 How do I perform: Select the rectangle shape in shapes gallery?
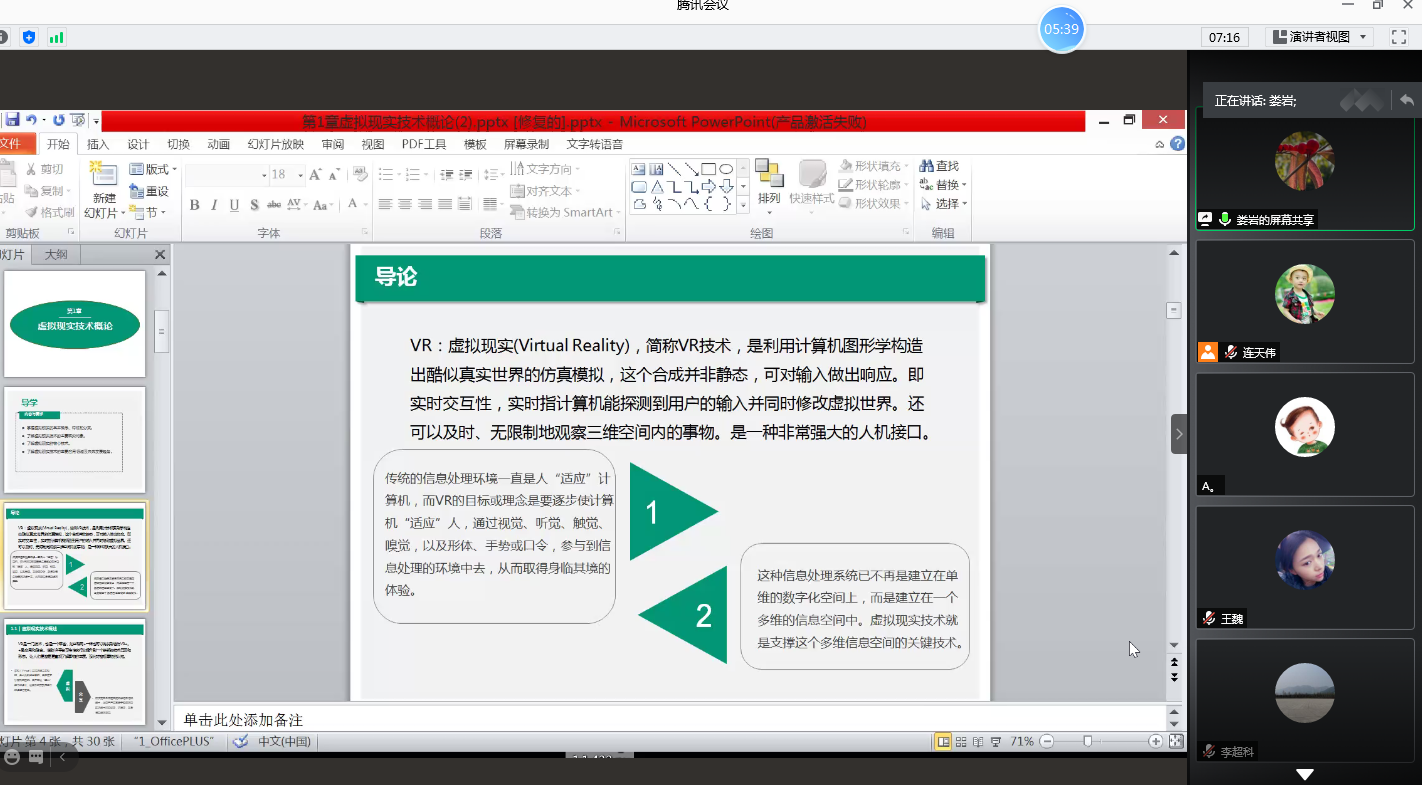click(708, 169)
